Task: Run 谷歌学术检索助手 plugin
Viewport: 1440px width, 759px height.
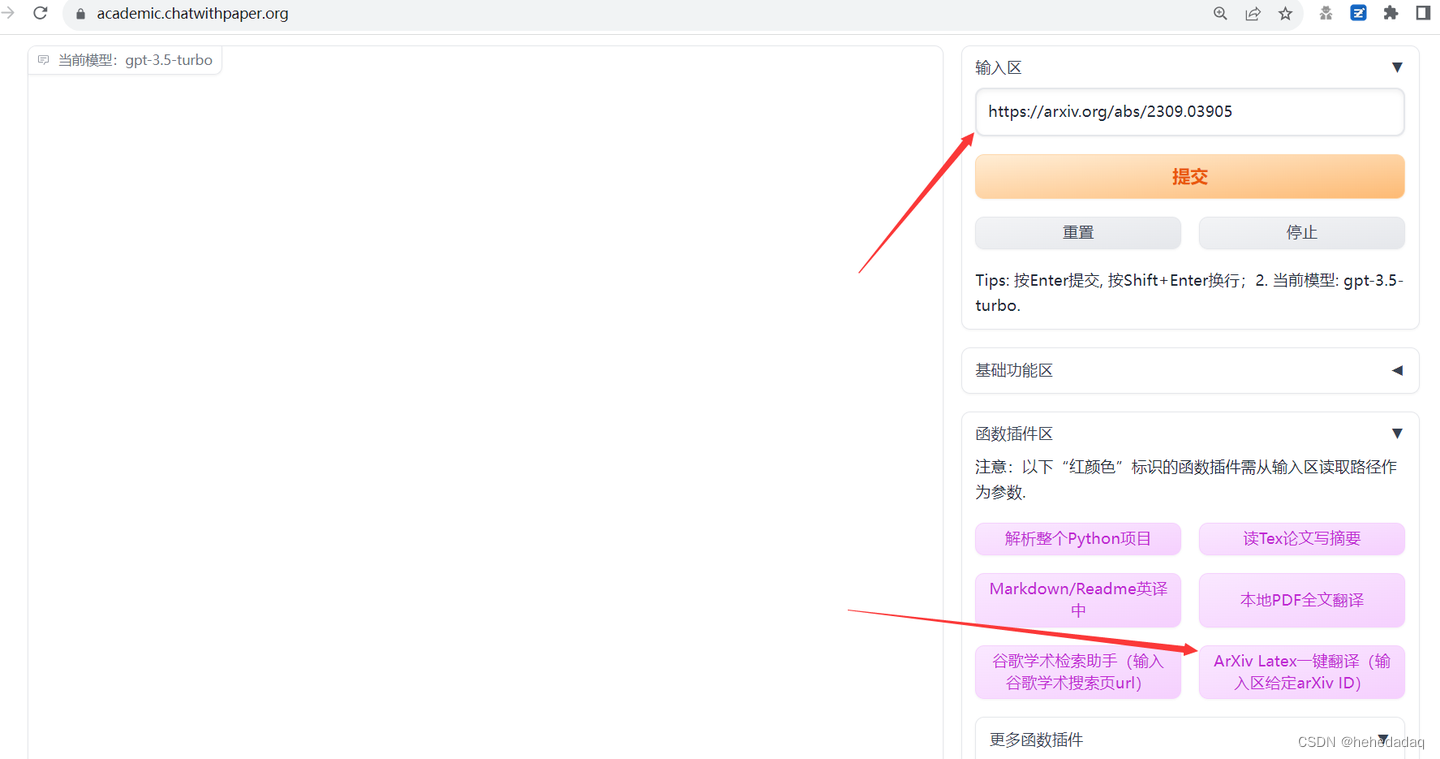Action: pos(1078,672)
